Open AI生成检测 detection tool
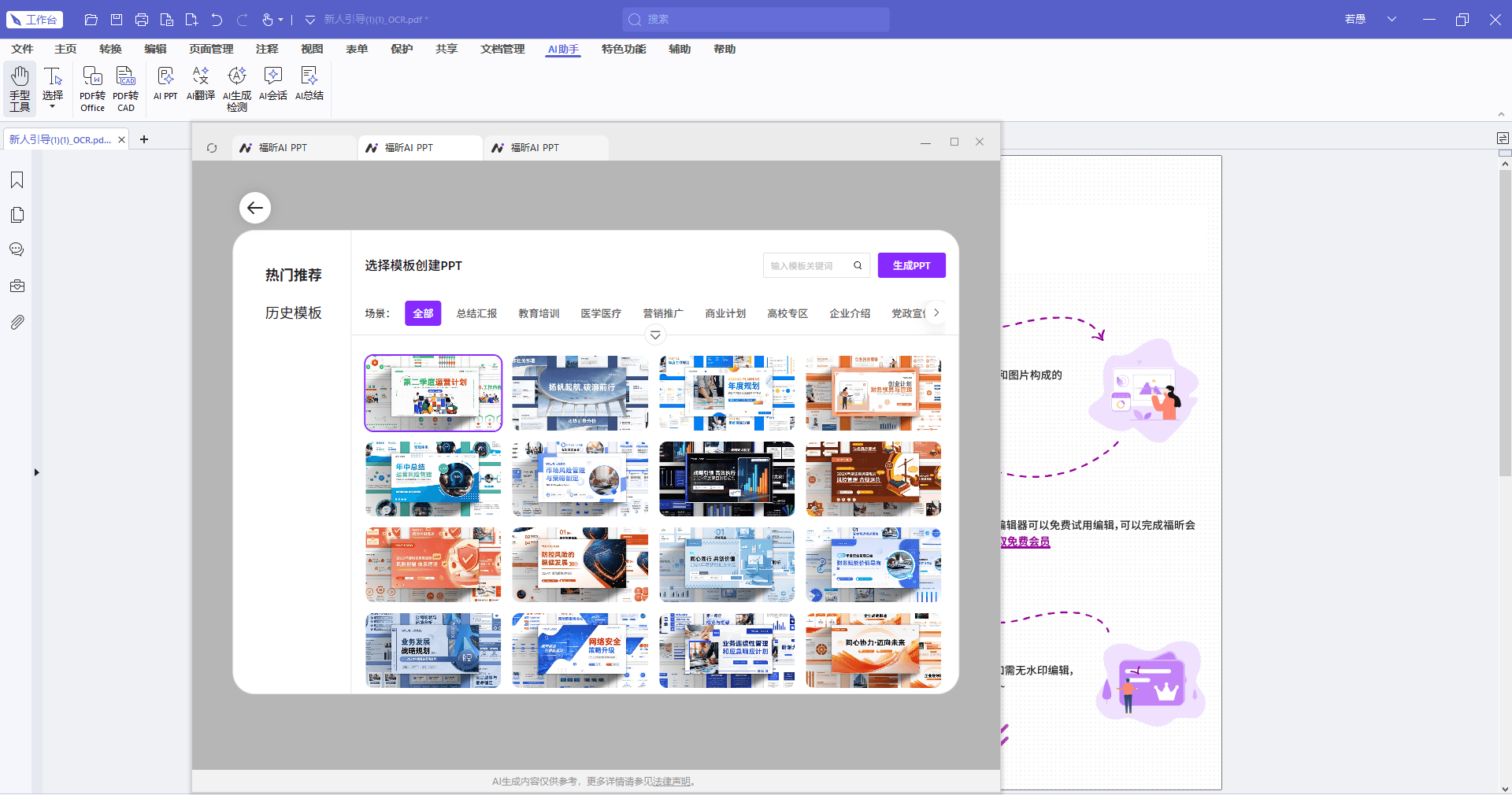The height and width of the screenshot is (795, 1512). pos(237,88)
